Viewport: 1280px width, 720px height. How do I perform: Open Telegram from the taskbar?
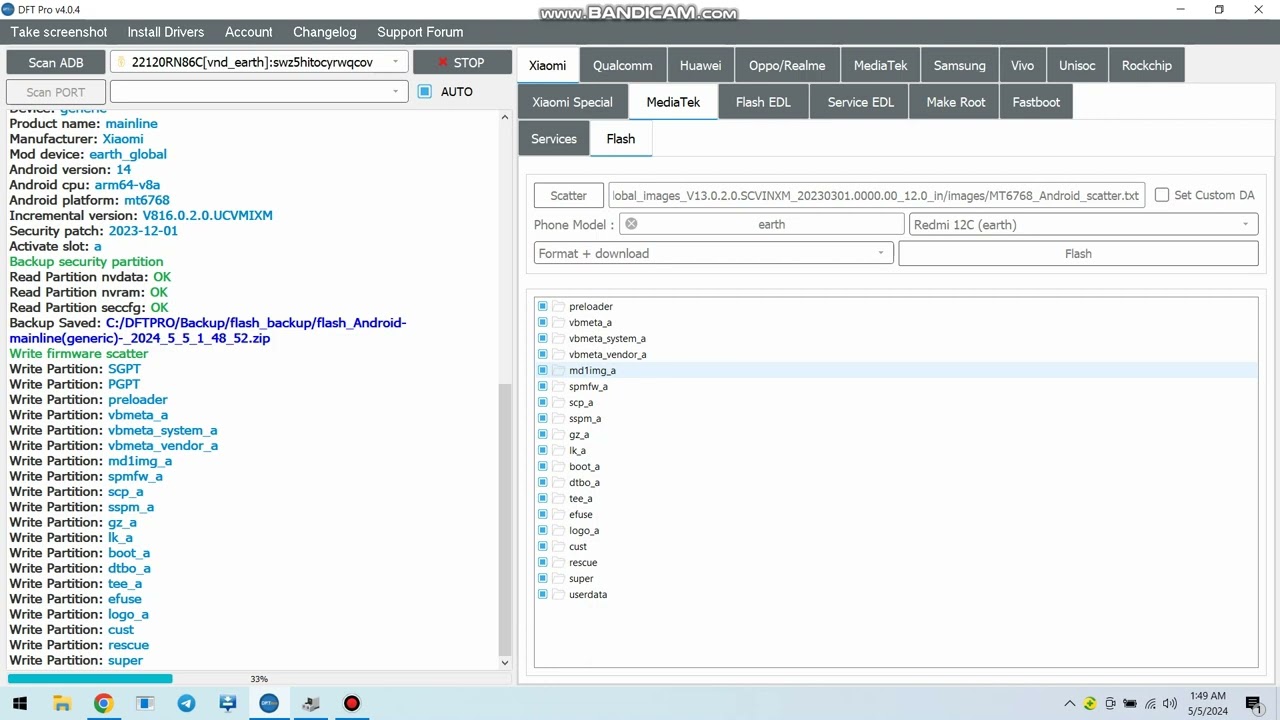pyautogui.click(x=186, y=703)
